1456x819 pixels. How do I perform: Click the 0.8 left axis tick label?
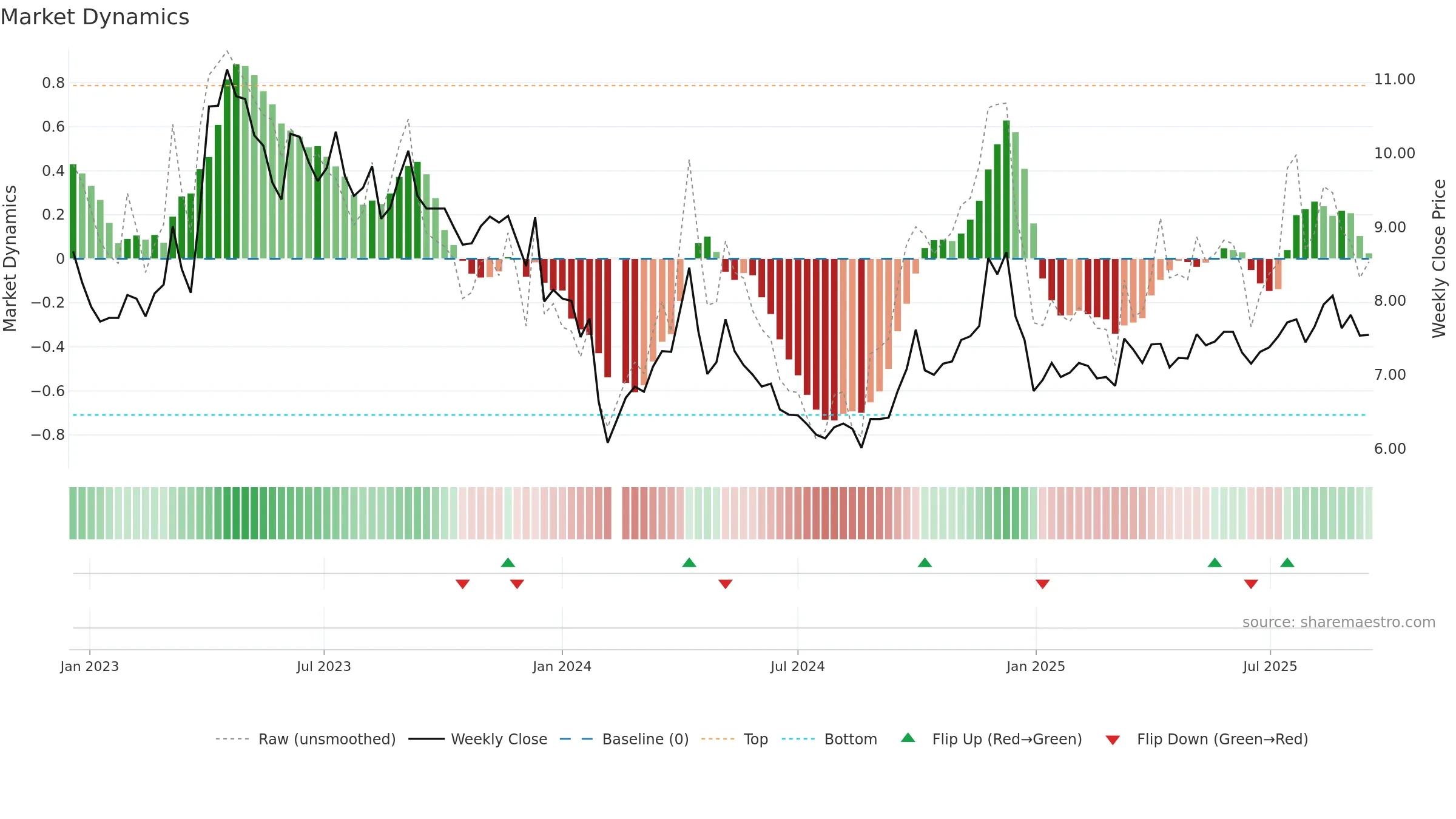pos(53,83)
